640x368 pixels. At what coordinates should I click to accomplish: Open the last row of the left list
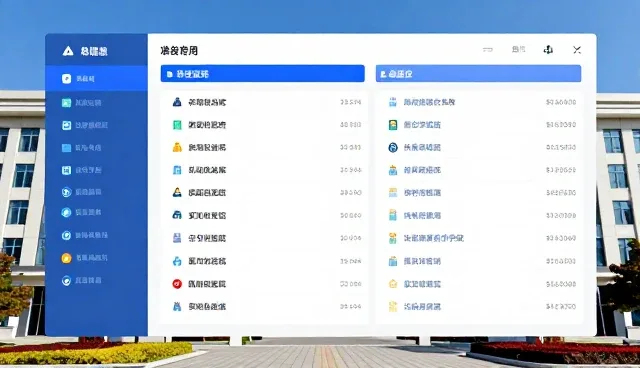pyautogui.click(x=264, y=306)
